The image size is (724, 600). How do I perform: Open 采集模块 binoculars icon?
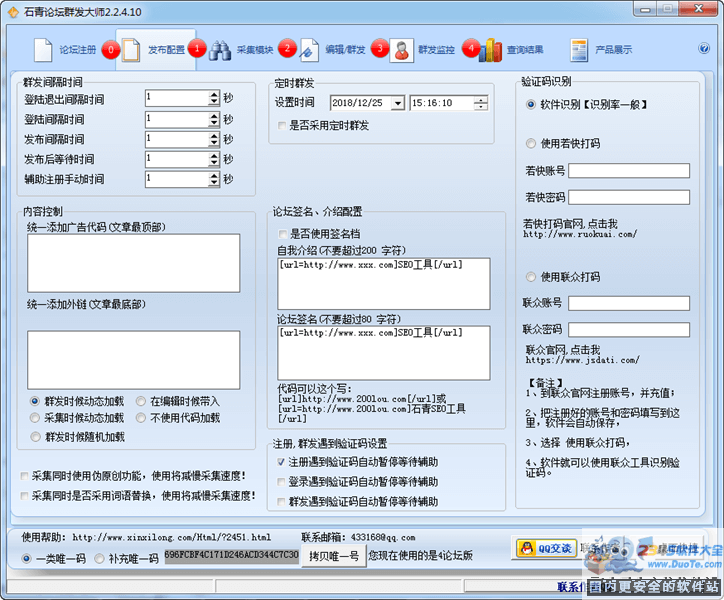220,49
